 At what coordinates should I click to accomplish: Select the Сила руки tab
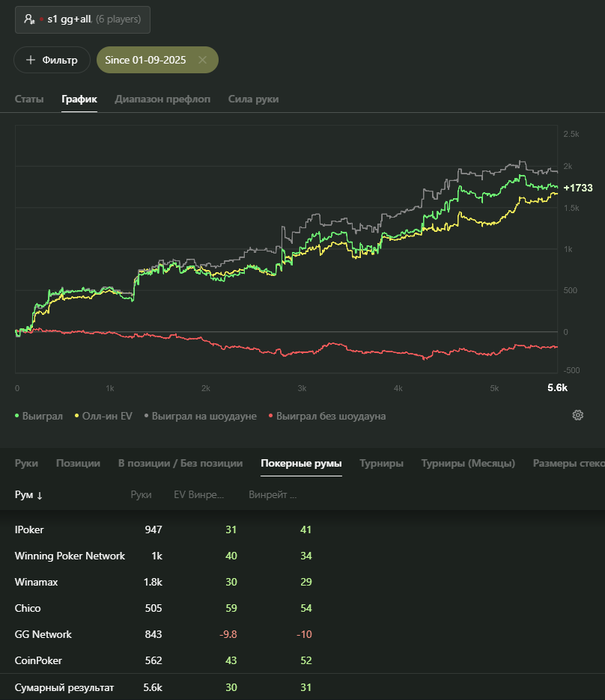(x=253, y=99)
